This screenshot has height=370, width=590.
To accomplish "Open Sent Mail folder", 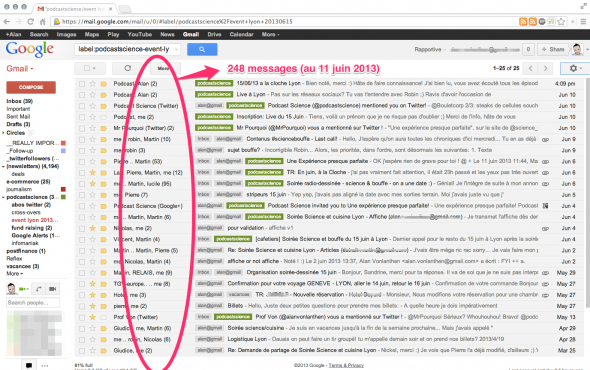I will point(18,117).
